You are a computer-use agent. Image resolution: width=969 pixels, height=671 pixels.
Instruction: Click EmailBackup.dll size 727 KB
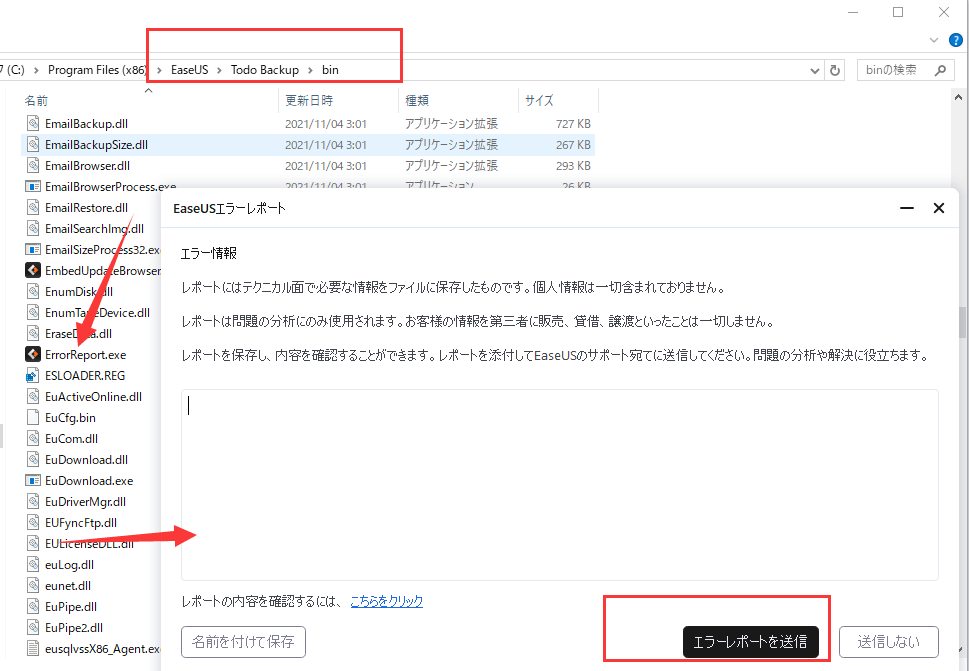click(x=573, y=124)
